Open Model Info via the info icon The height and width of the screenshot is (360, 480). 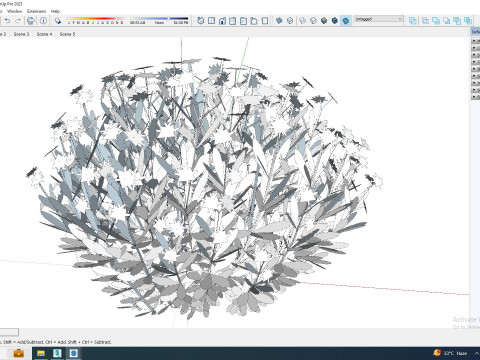click(43, 21)
